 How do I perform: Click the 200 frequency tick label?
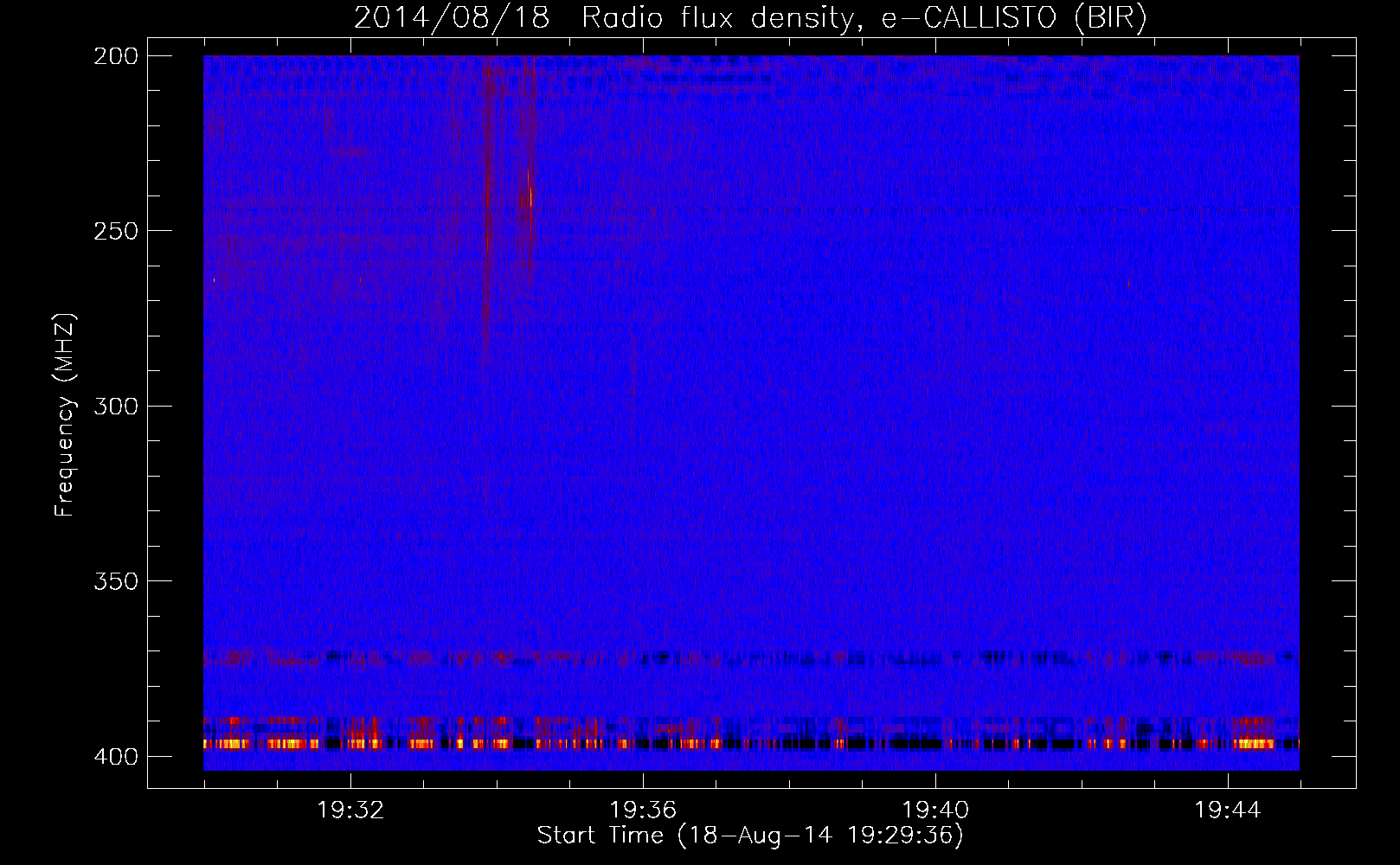click(116, 56)
